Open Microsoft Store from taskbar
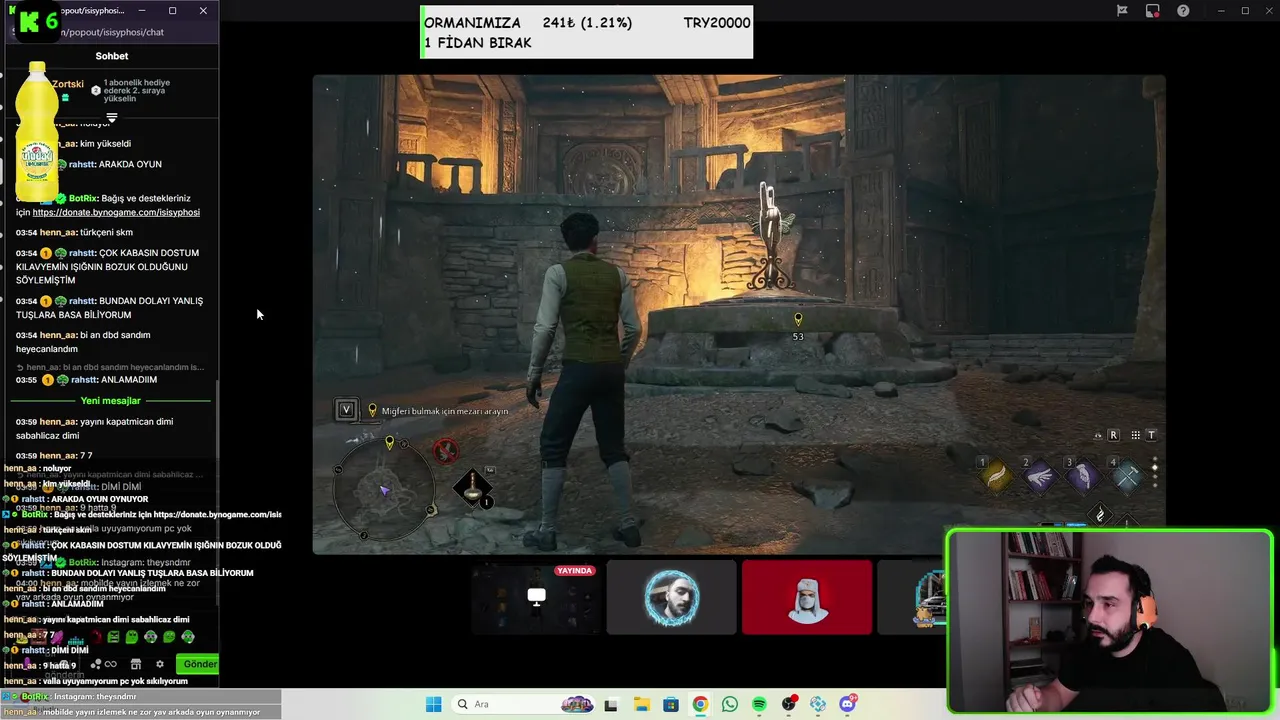The width and height of the screenshot is (1280, 720). click(670, 704)
